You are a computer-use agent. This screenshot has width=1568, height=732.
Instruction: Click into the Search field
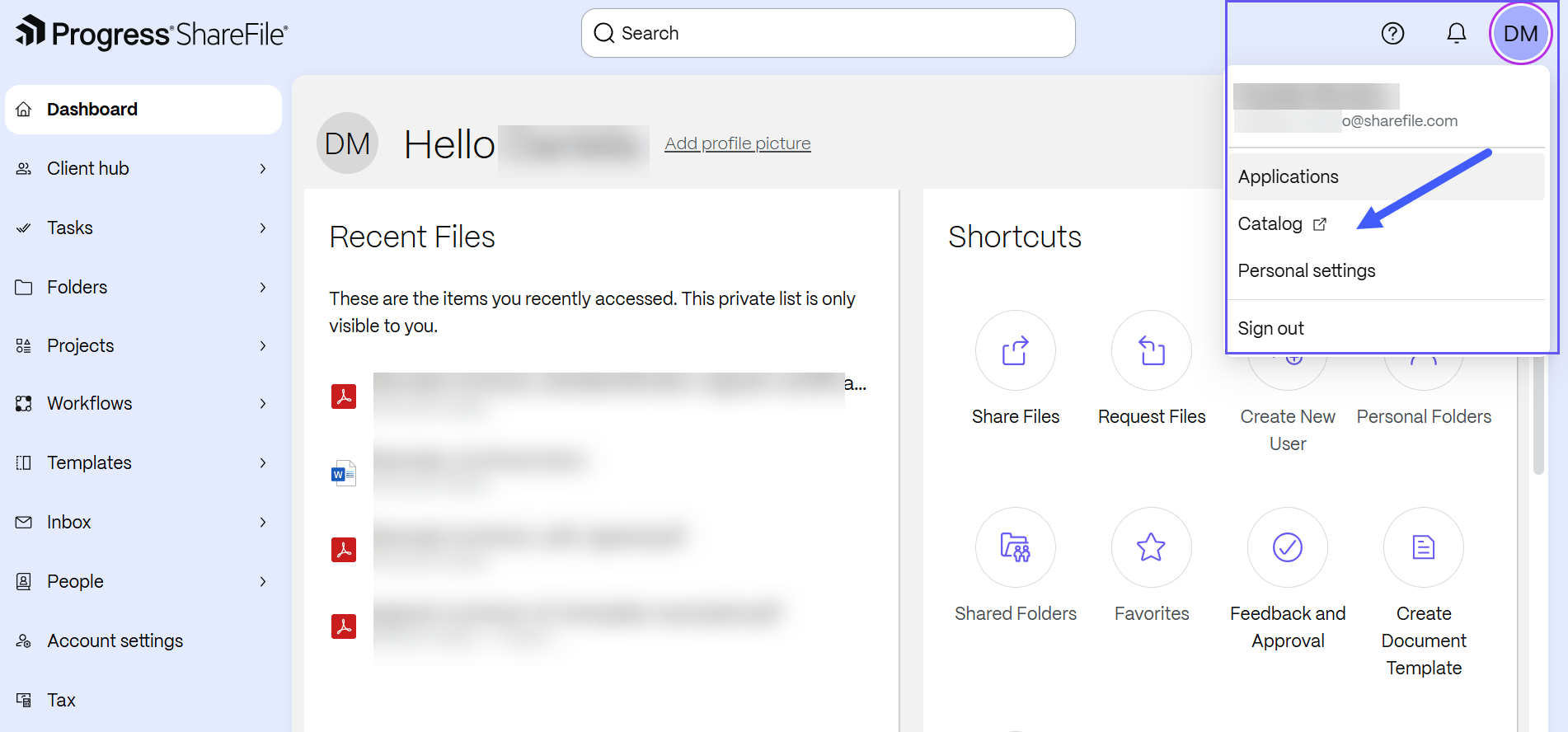coord(829,33)
